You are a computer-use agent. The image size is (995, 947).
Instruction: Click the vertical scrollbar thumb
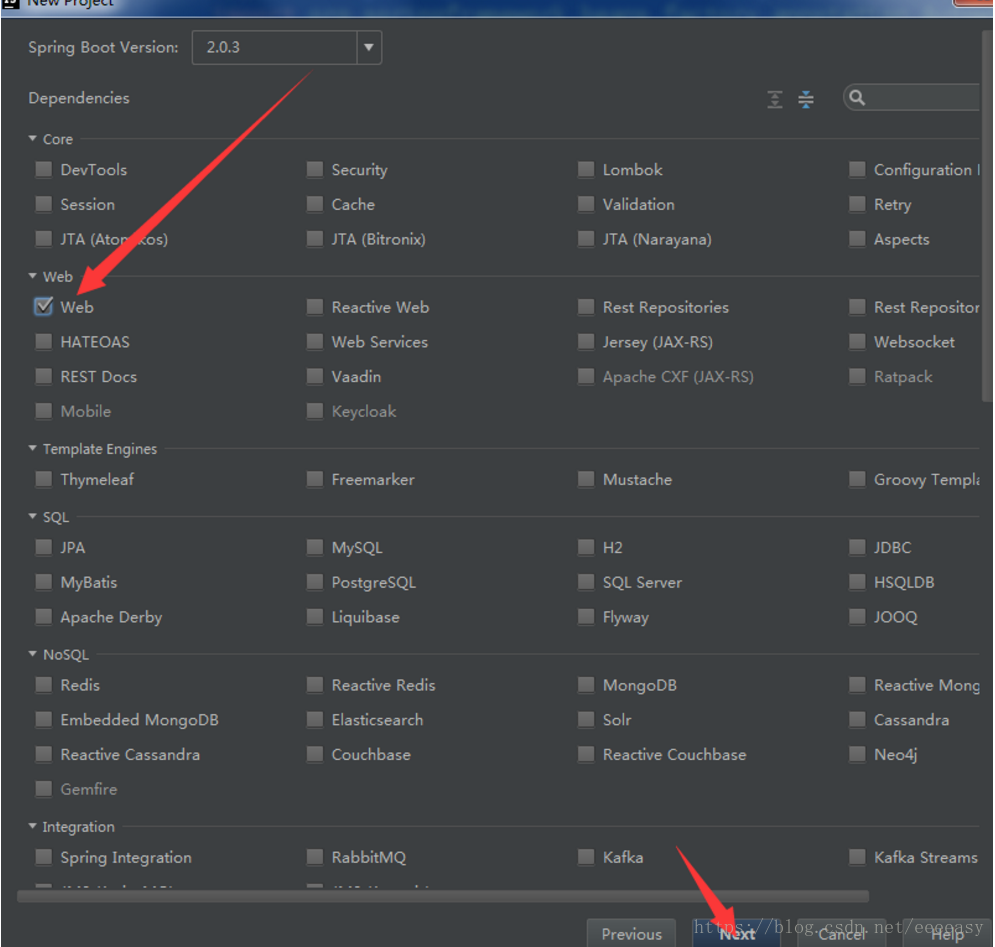click(x=987, y=216)
